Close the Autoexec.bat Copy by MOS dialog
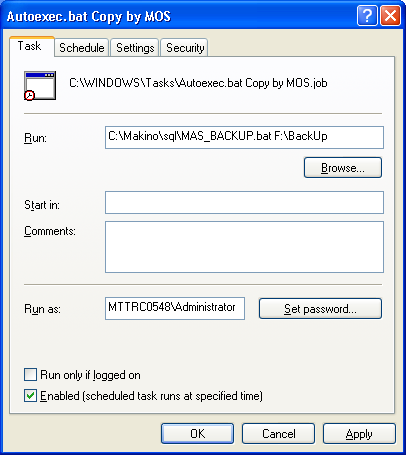This screenshot has width=406, height=455. 390,15
